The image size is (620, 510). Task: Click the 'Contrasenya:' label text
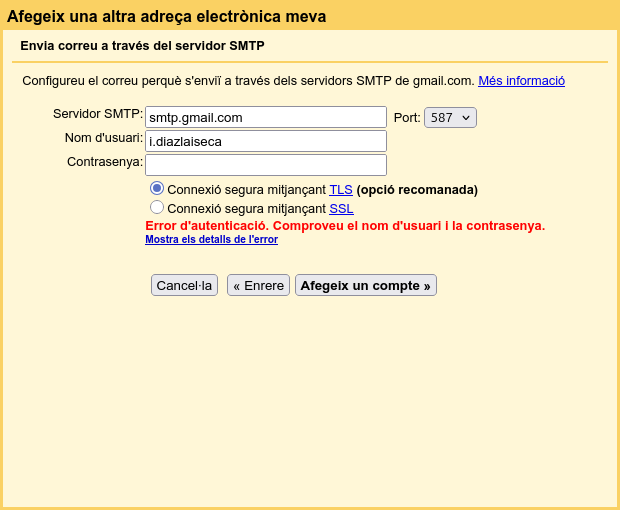pos(105,162)
